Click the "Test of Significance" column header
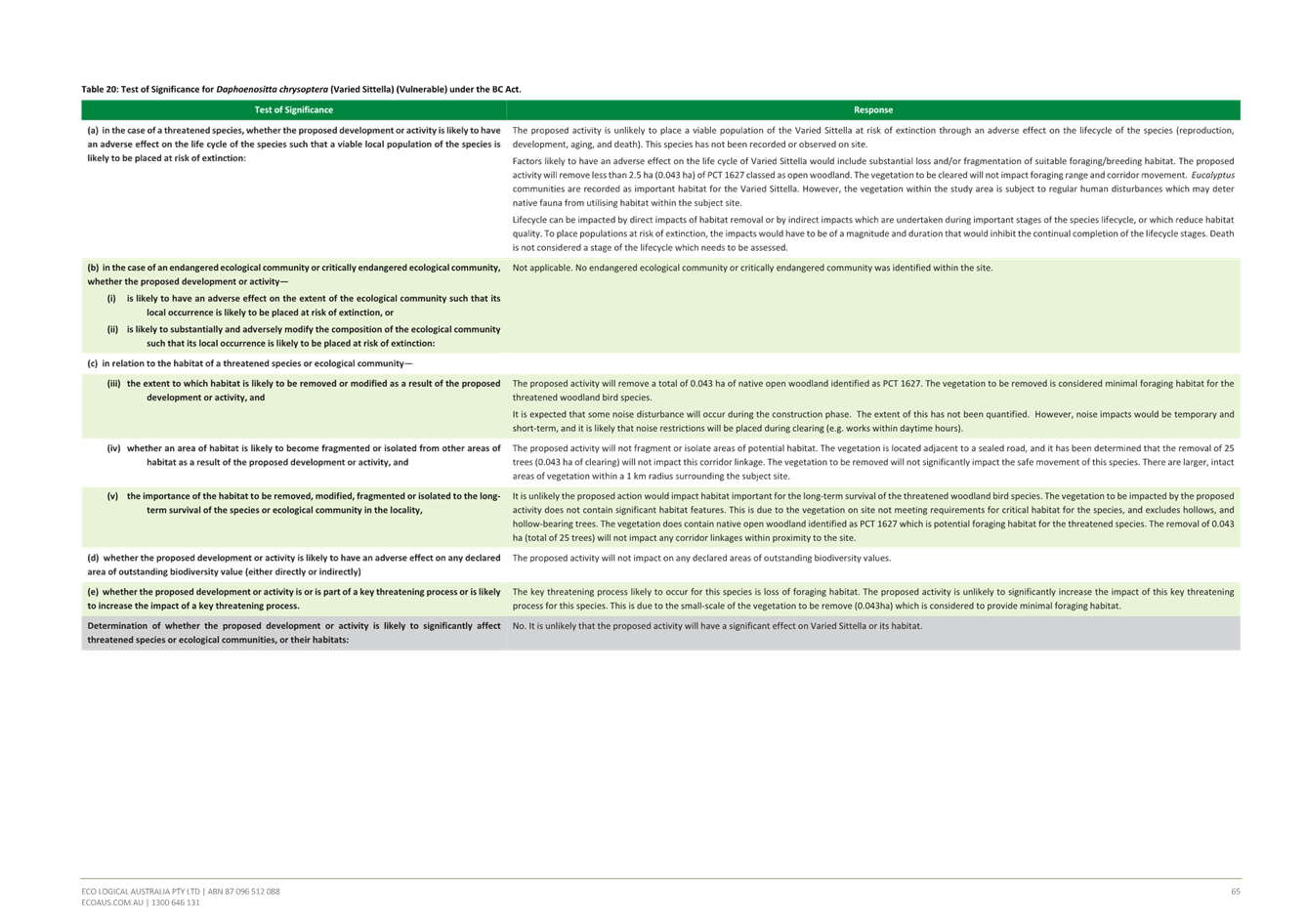The image size is (1307, 924). click(293, 110)
